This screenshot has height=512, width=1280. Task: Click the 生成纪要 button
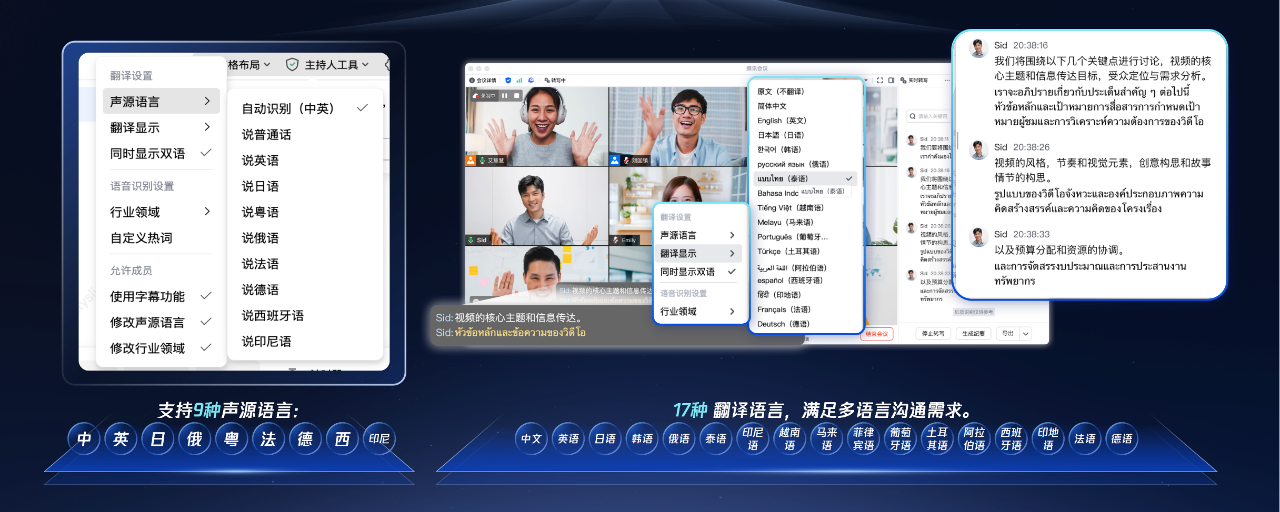pos(975,334)
